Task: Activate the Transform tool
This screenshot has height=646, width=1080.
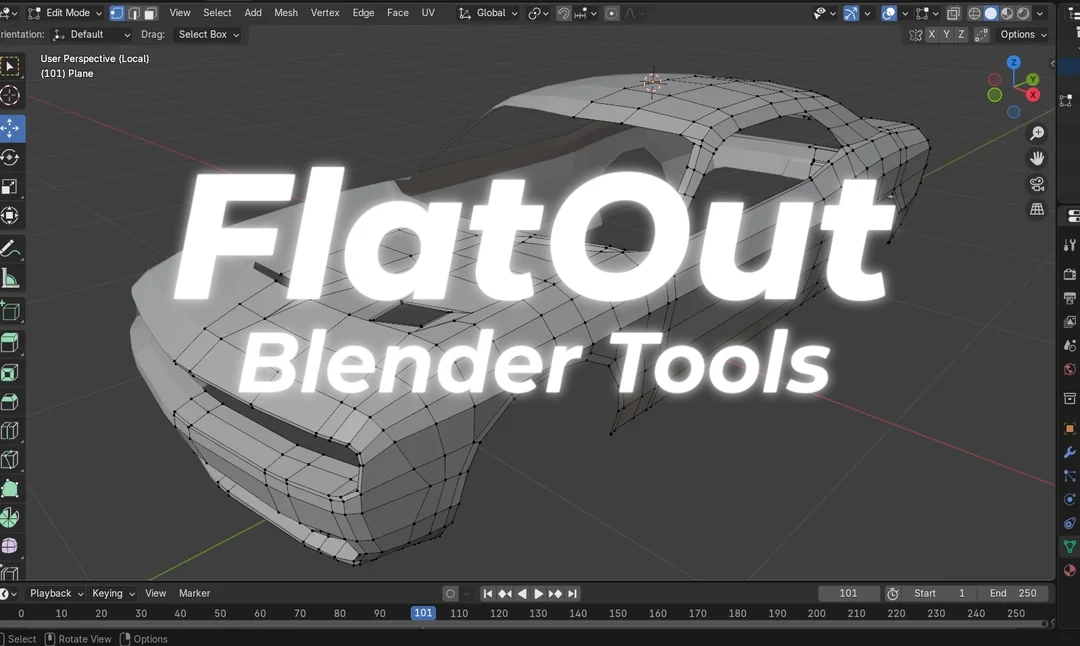Action: [x=10, y=216]
